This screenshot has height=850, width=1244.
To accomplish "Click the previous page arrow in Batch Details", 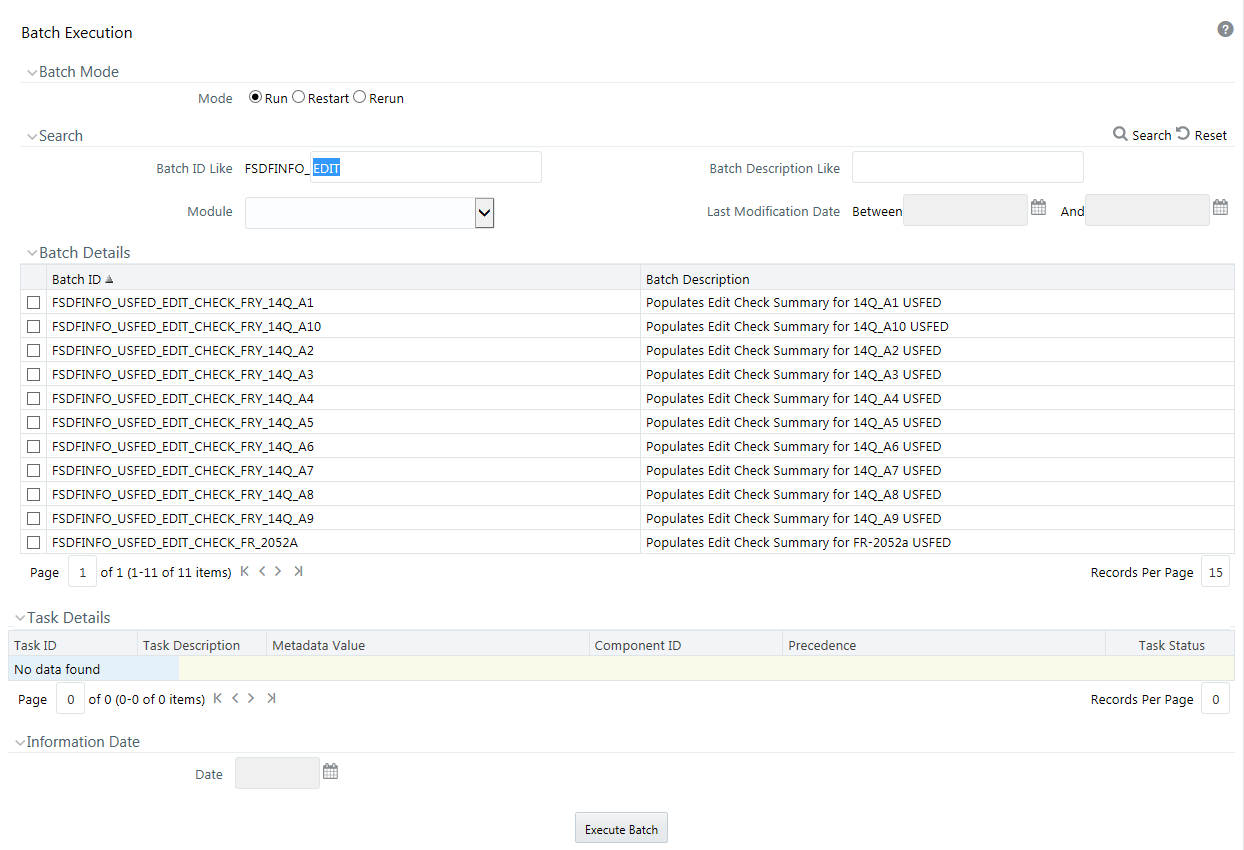I will click(261, 570).
